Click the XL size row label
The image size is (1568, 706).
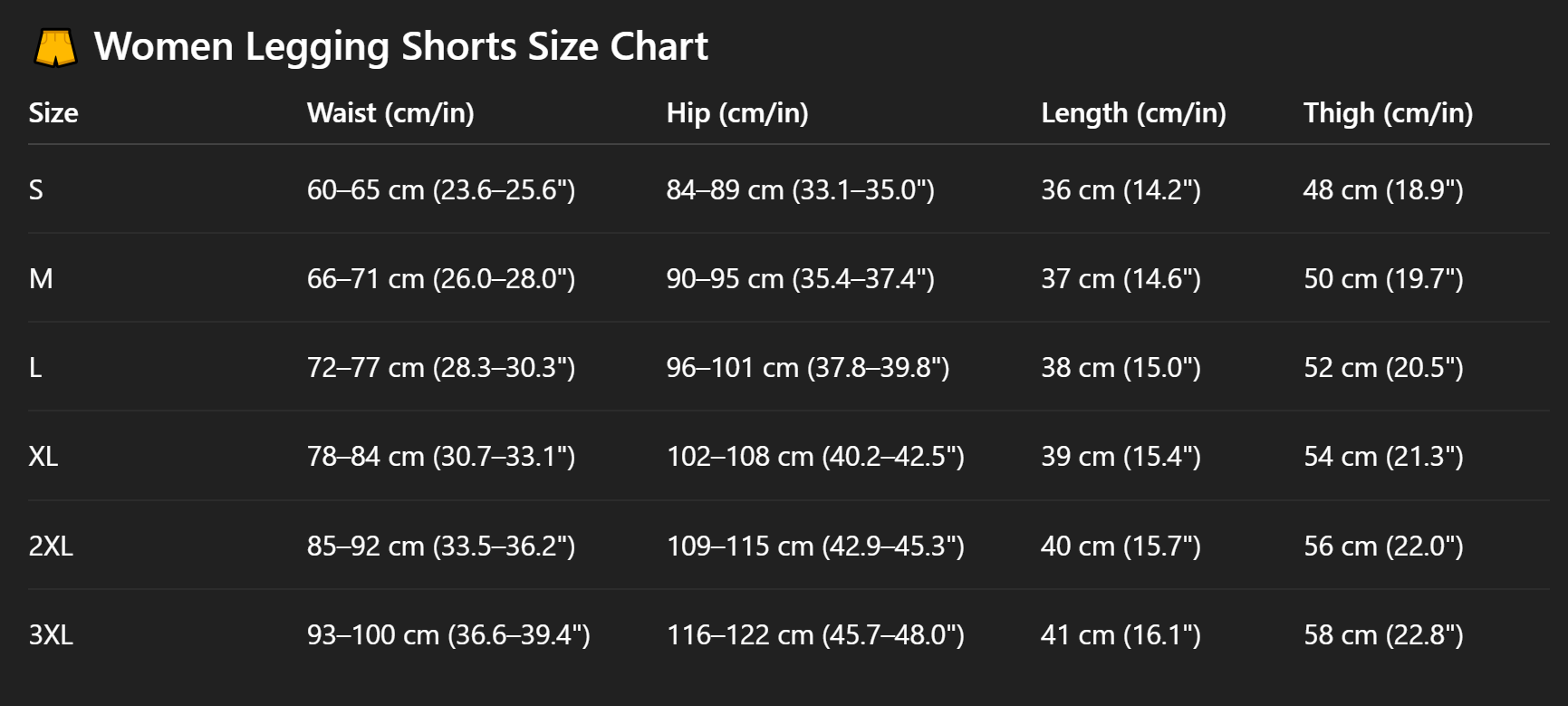click(x=43, y=456)
